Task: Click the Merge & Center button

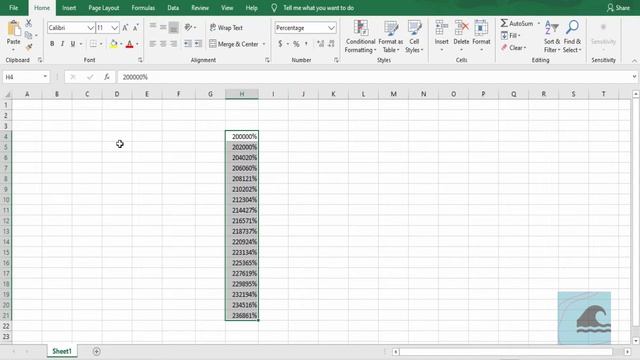Action: tap(234, 44)
